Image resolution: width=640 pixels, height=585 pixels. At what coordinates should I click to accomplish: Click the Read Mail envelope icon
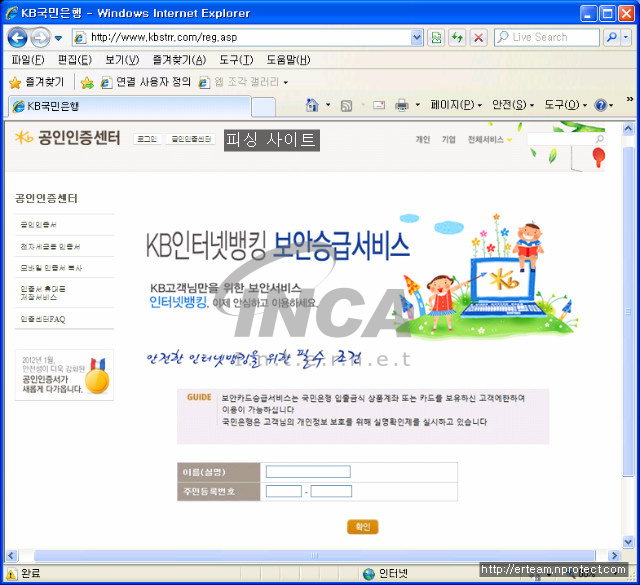[379, 105]
